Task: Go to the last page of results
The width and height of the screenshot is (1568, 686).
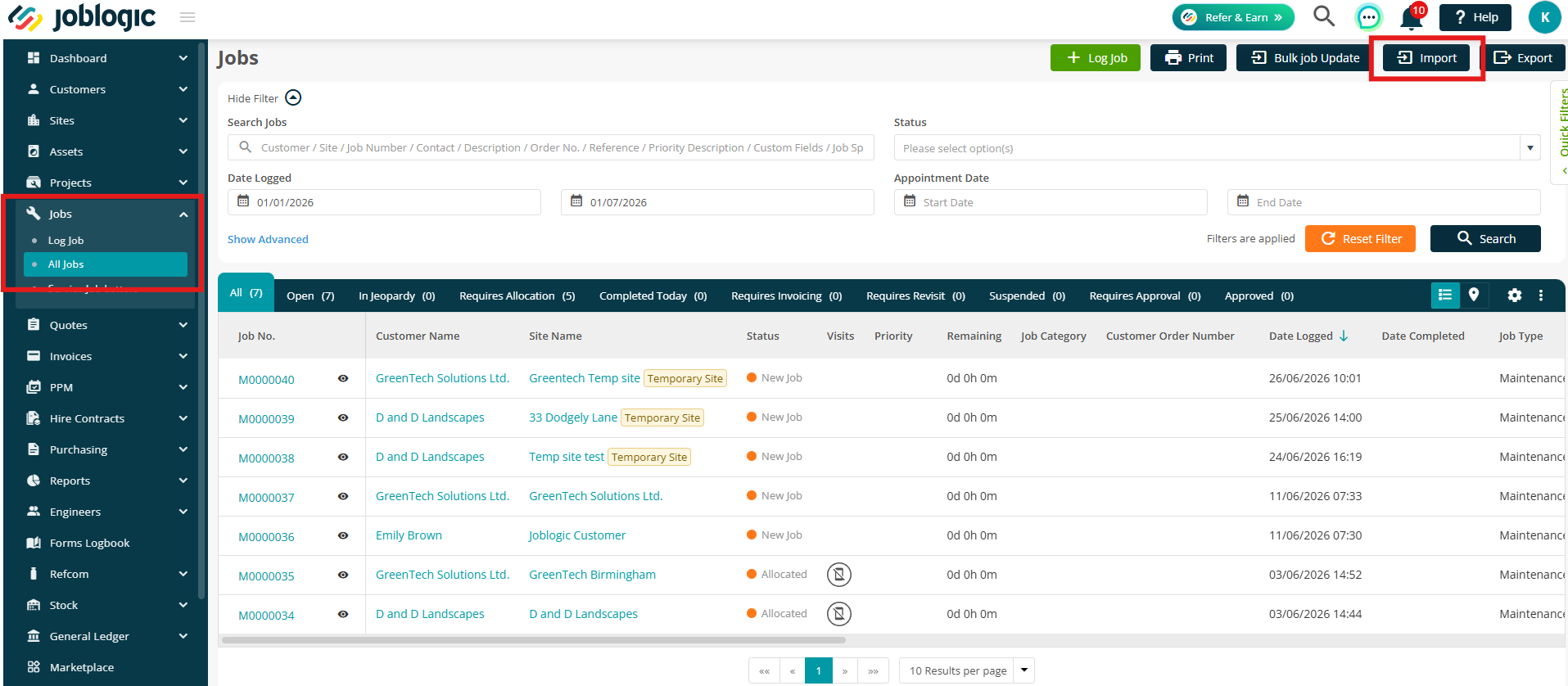Action: 874,670
